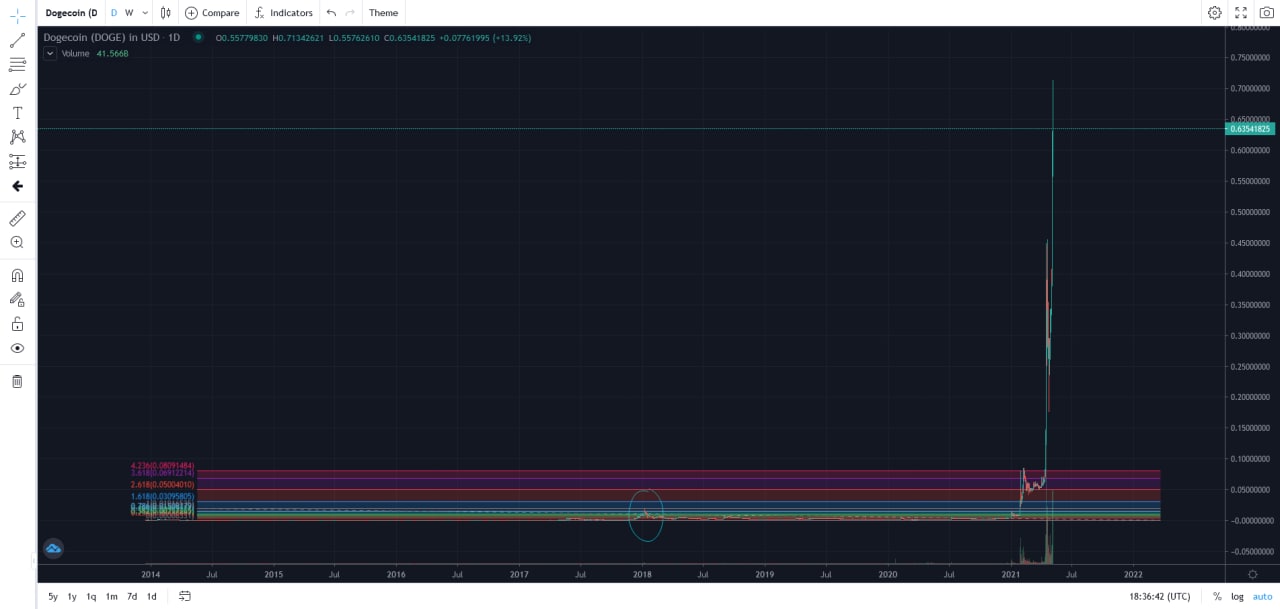Open the Theme menu
Image resolution: width=1280 pixels, height=609 pixels.
[x=383, y=13]
